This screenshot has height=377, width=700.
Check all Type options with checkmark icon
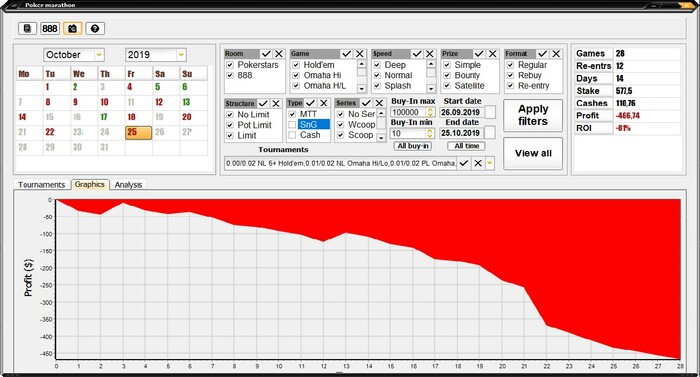(311, 103)
